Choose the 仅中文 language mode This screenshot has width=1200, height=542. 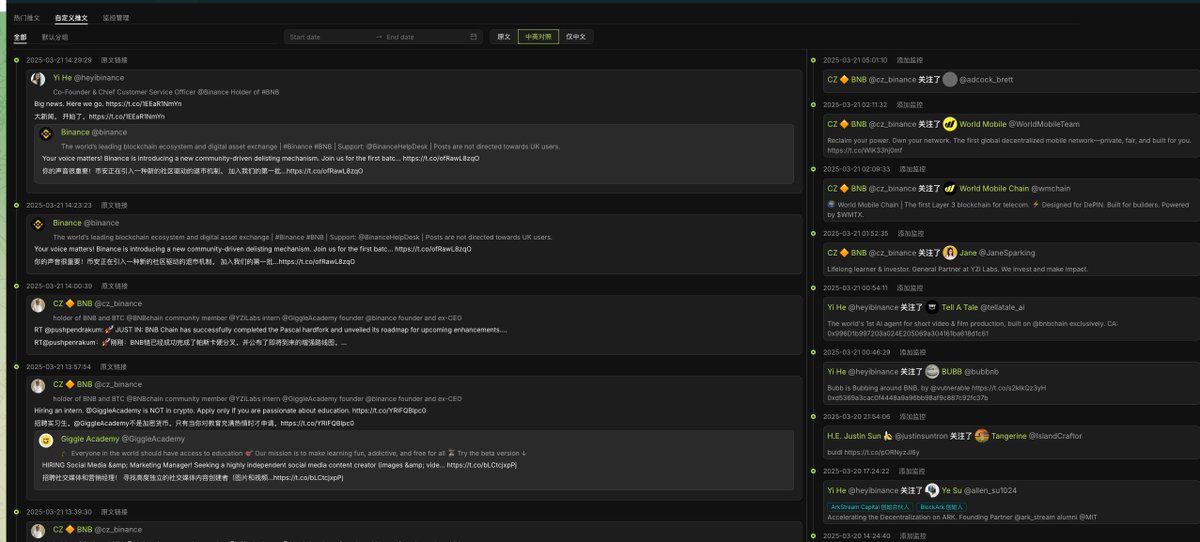point(575,37)
